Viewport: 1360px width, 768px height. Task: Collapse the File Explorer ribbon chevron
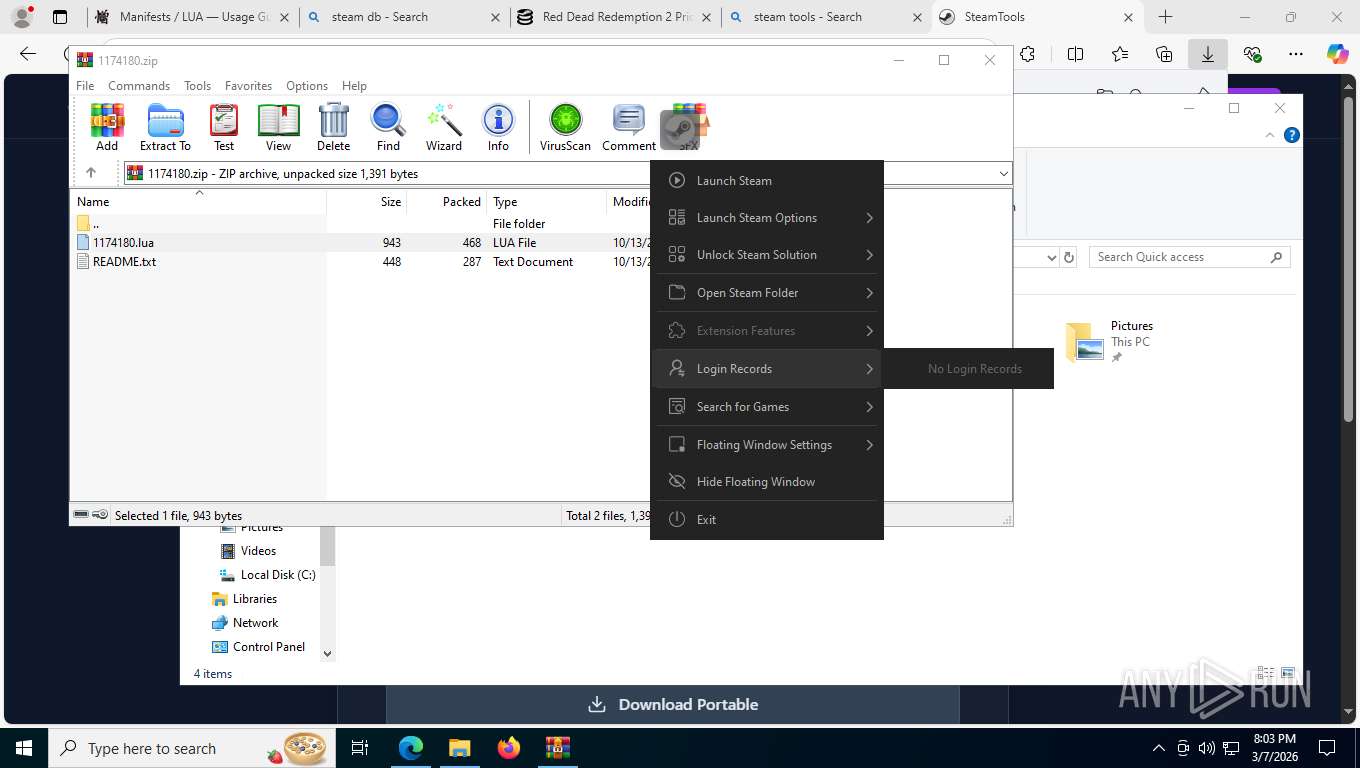1271,135
